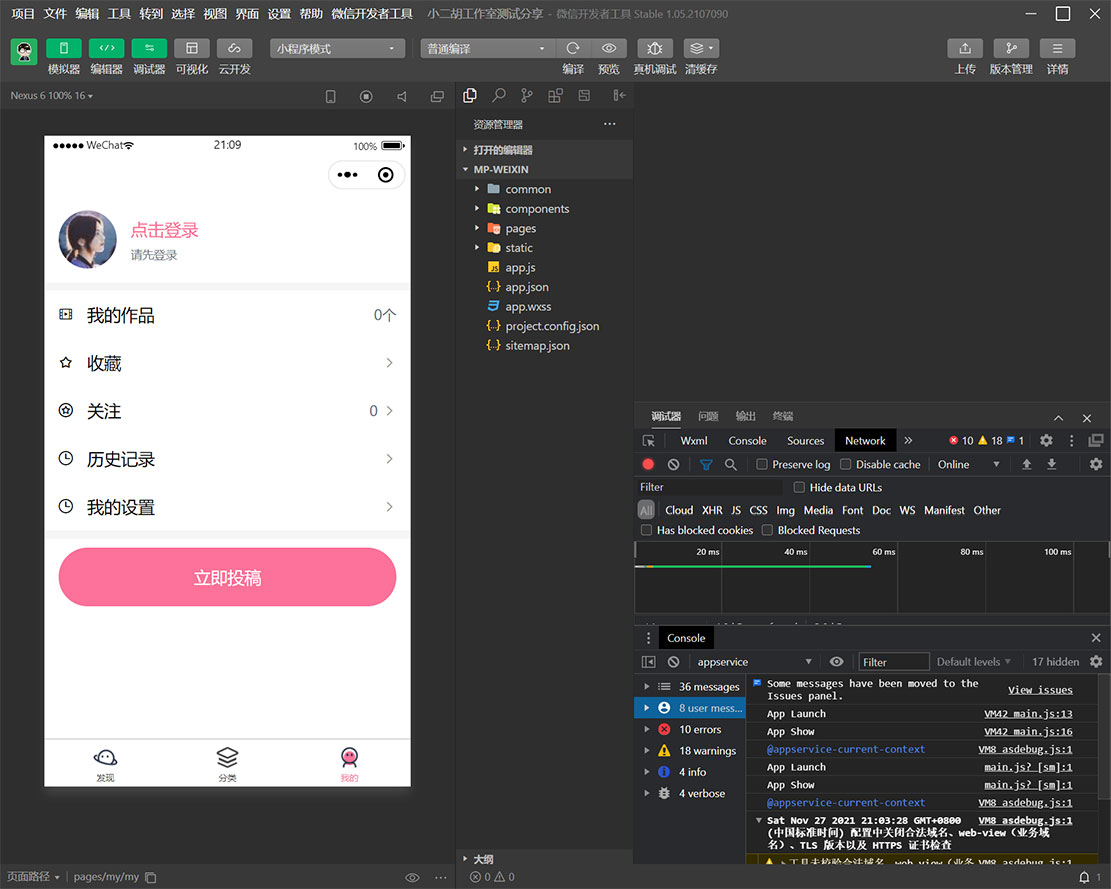
Task: Open the 普通编译 compile mode dropdown
Action: click(487, 48)
